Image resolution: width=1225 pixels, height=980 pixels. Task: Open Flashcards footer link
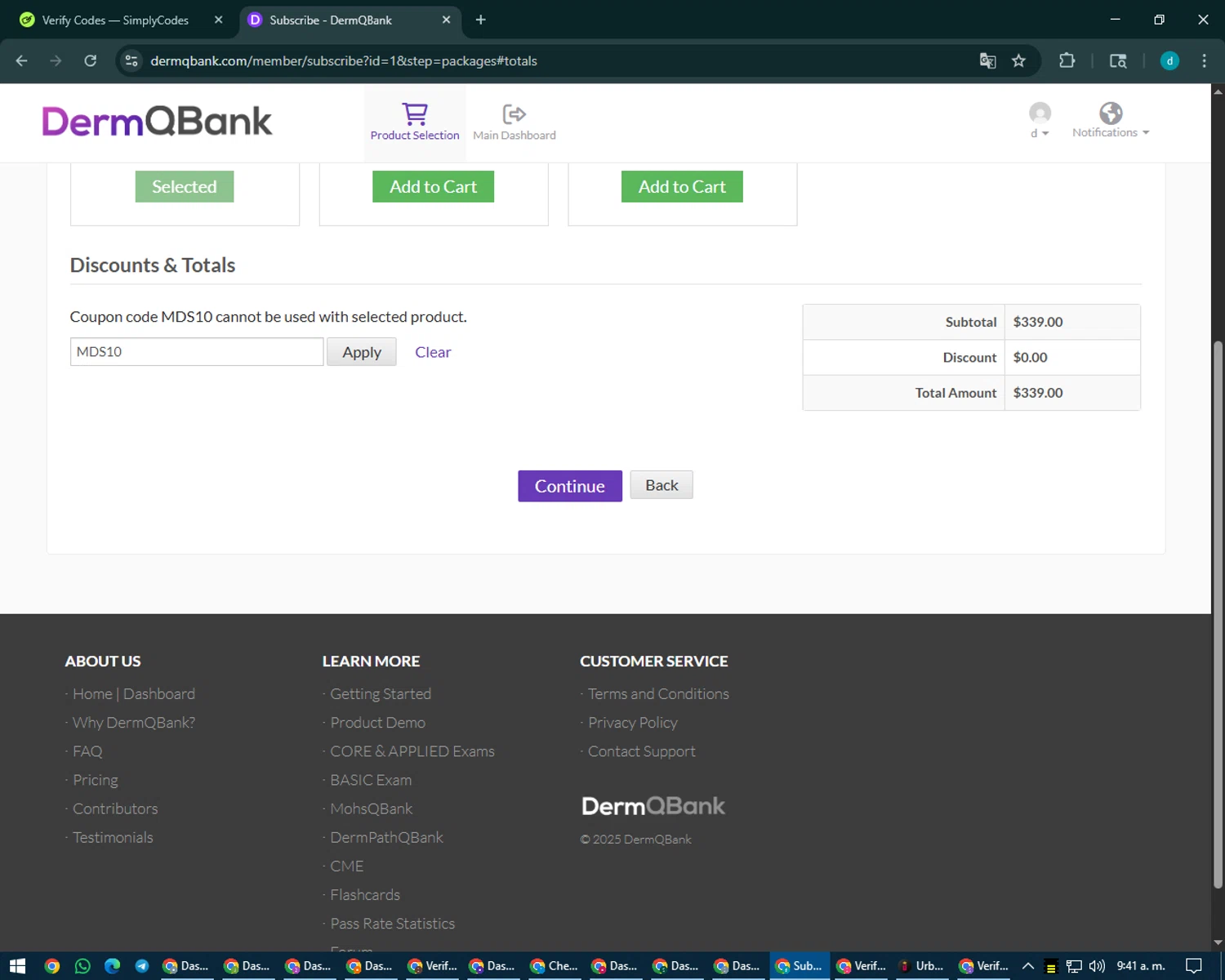(365, 895)
